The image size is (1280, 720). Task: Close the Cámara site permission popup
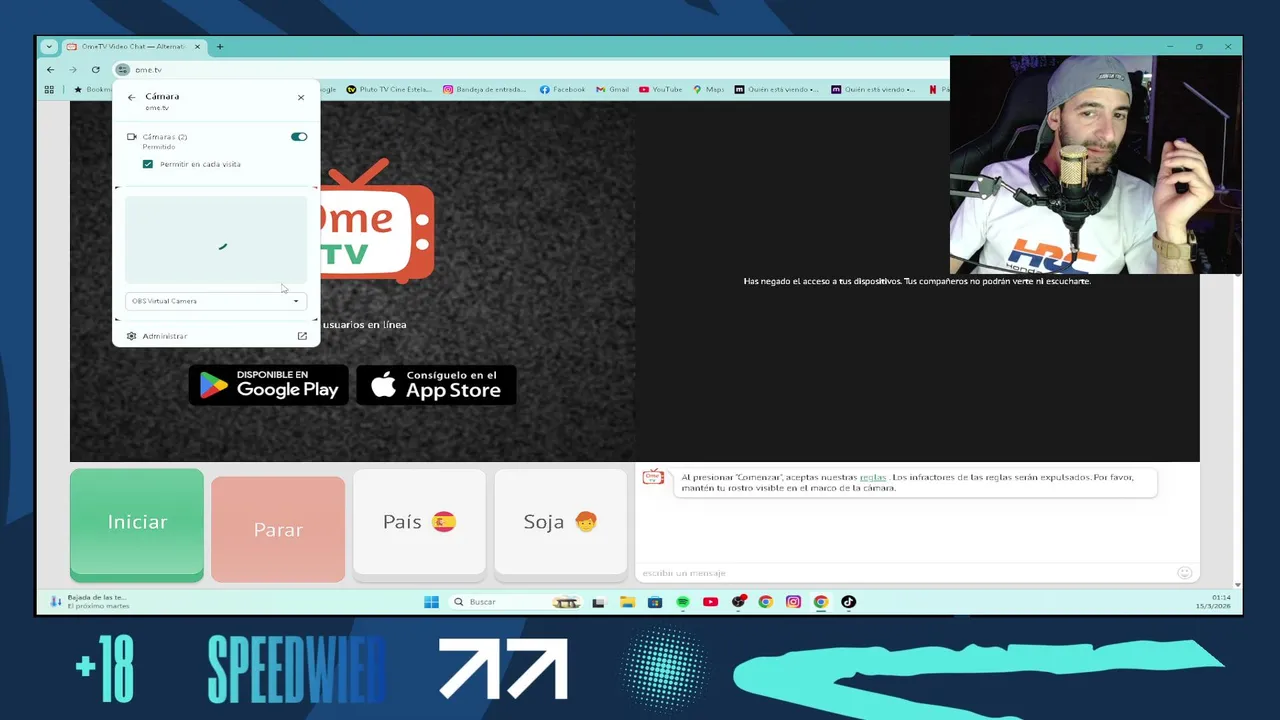301,97
